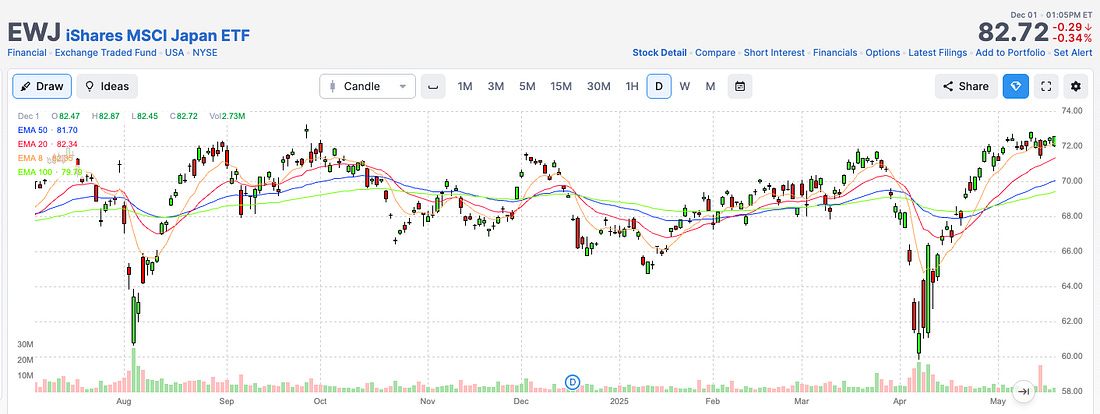Open the Ideas lightbulb button
1100x414 pixels.
pyautogui.click(x=107, y=86)
